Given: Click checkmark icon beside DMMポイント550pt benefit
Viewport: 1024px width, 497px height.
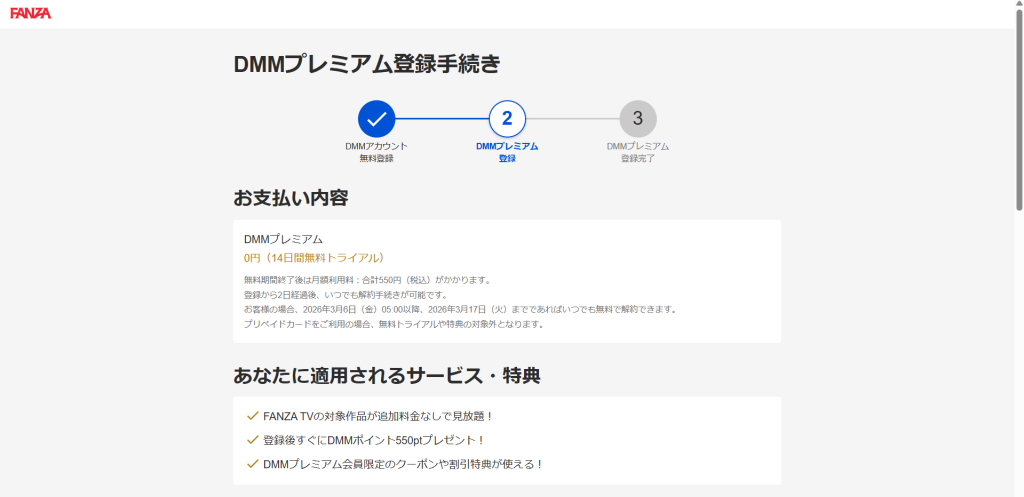Looking at the screenshot, I should (x=252, y=439).
